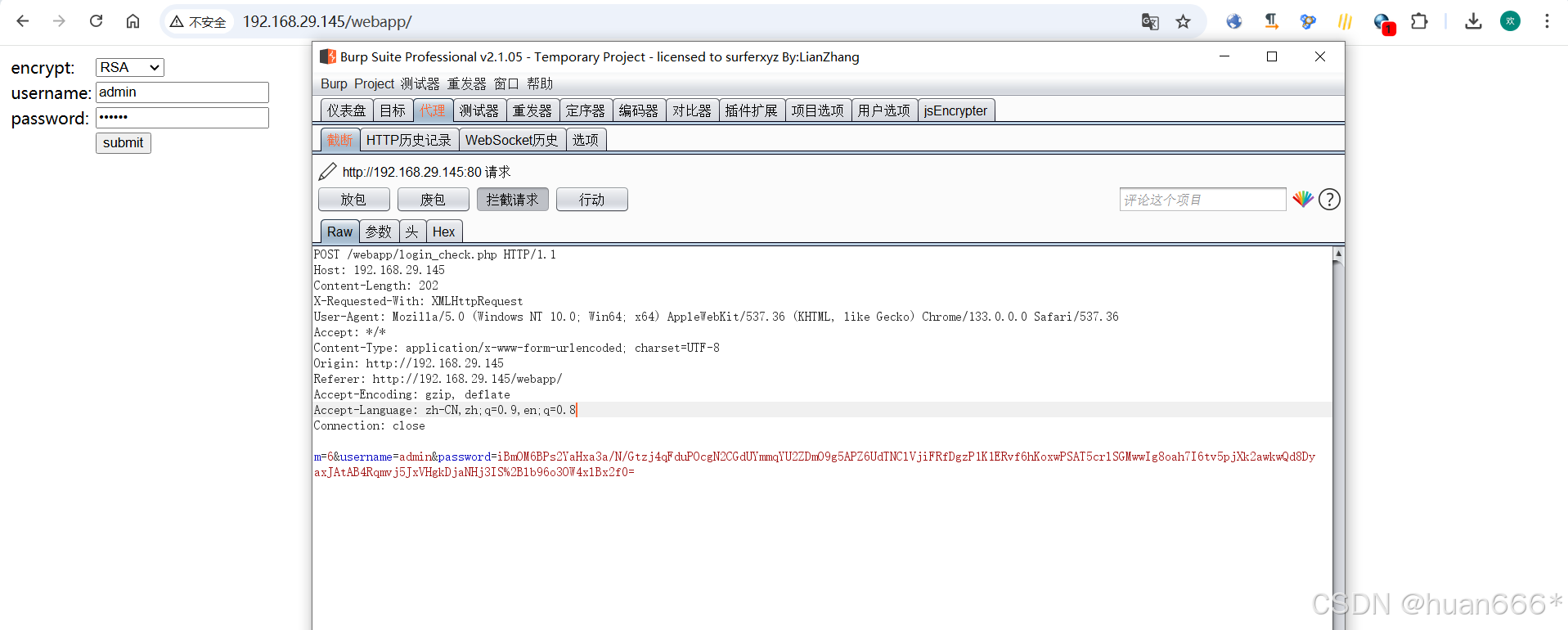Click the request editor scrollbar up arrow
Screen dimensions: 1568x630
click(1338, 254)
